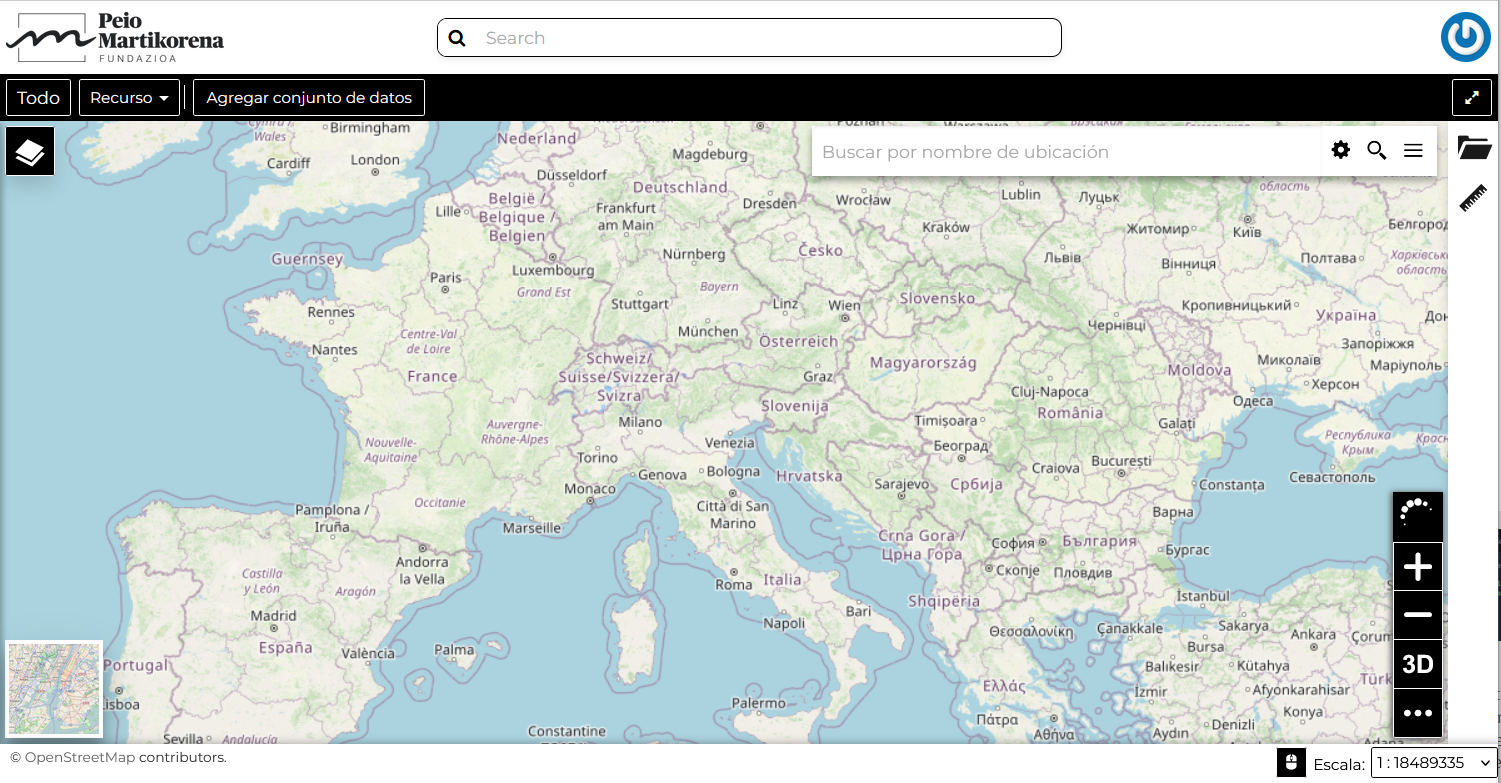The height and width of the screenshot is (783, 1501).
Task: Click the Peio Martikorena Fundazioa logo
Action: (115, 38)
